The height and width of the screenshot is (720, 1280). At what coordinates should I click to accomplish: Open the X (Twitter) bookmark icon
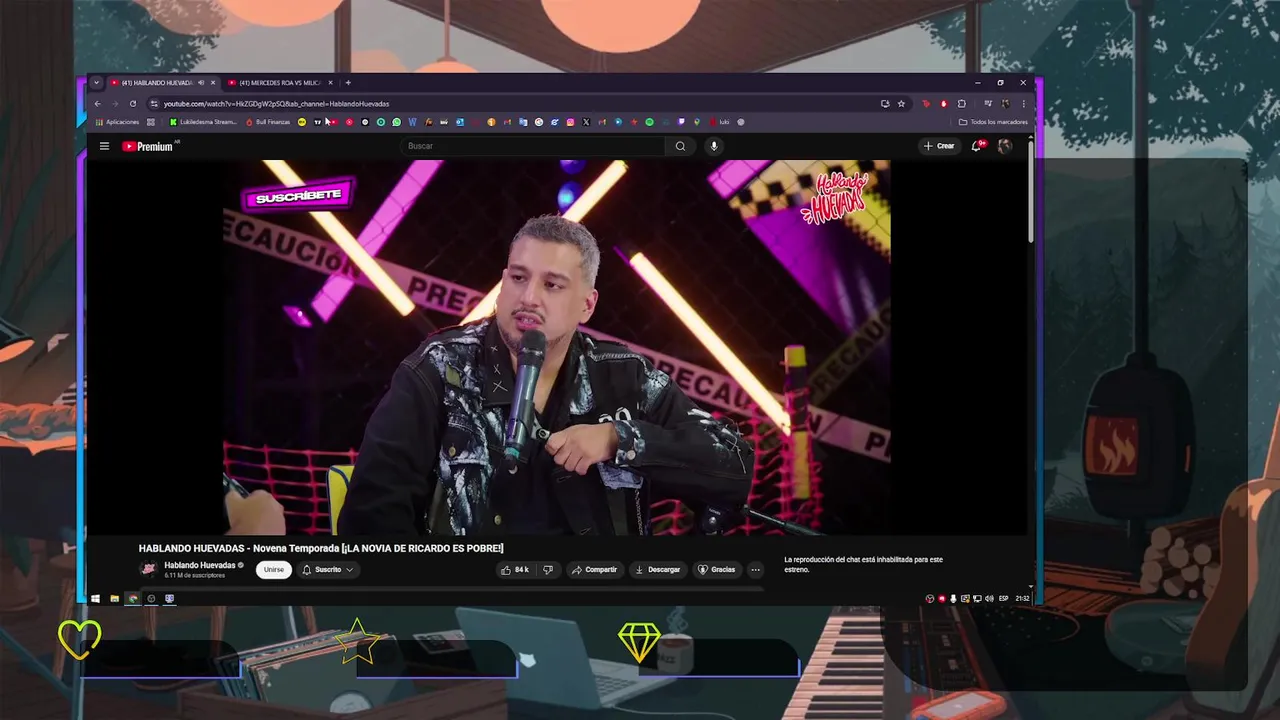[586, 122]
